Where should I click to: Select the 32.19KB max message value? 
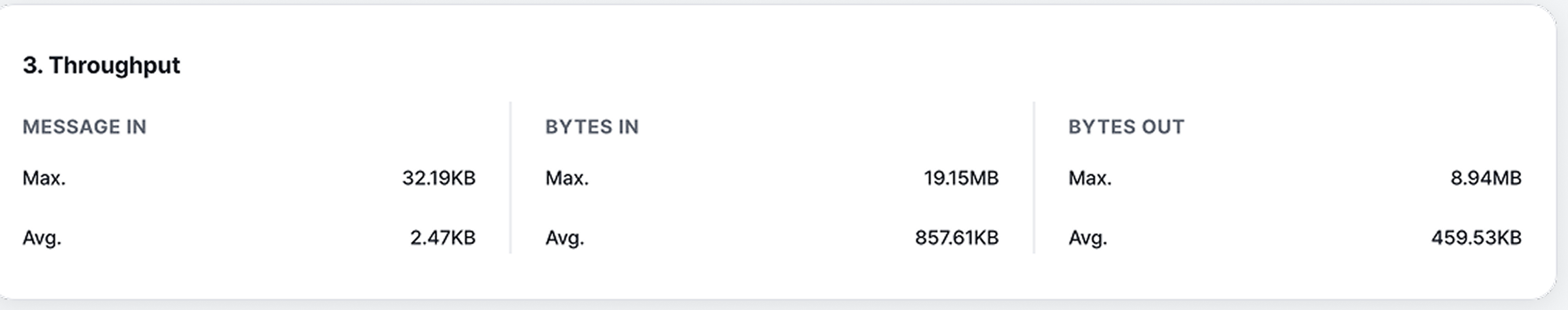pos(438,178)
